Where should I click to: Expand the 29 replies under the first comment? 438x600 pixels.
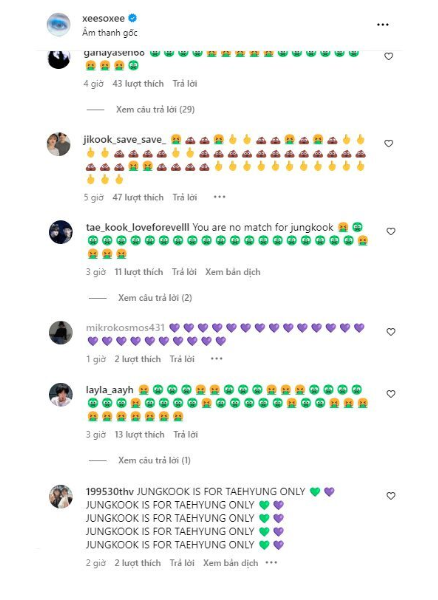[155, 109]
